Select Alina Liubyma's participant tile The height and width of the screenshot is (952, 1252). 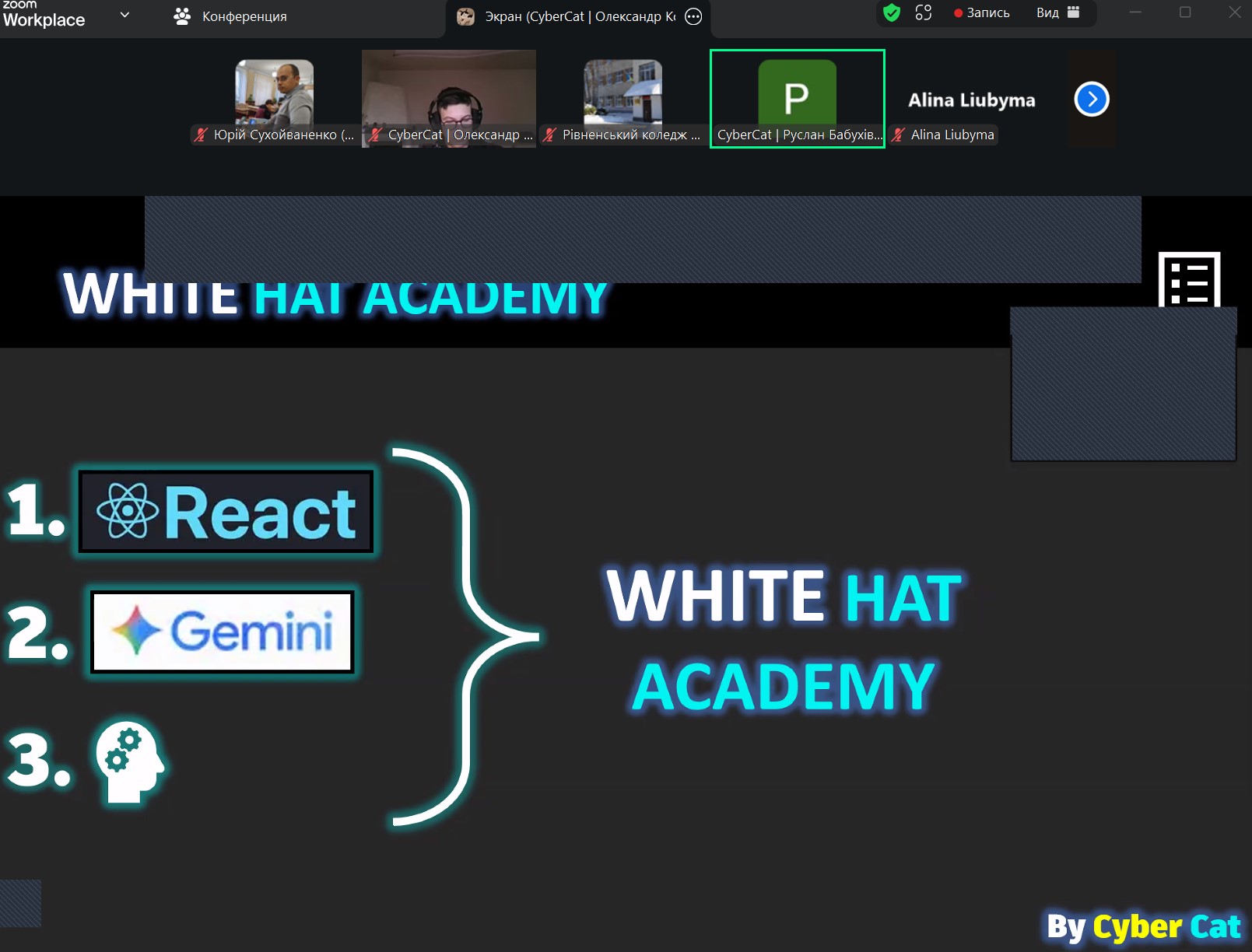click(972, 99)
